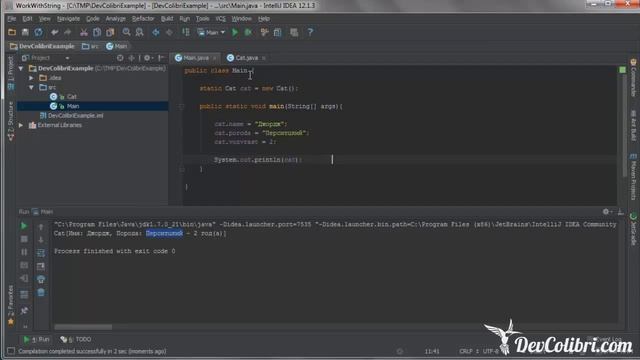Screen dimensions: 640x360
Task: Click the Copy toolbar icon
Action: (97, 32)
